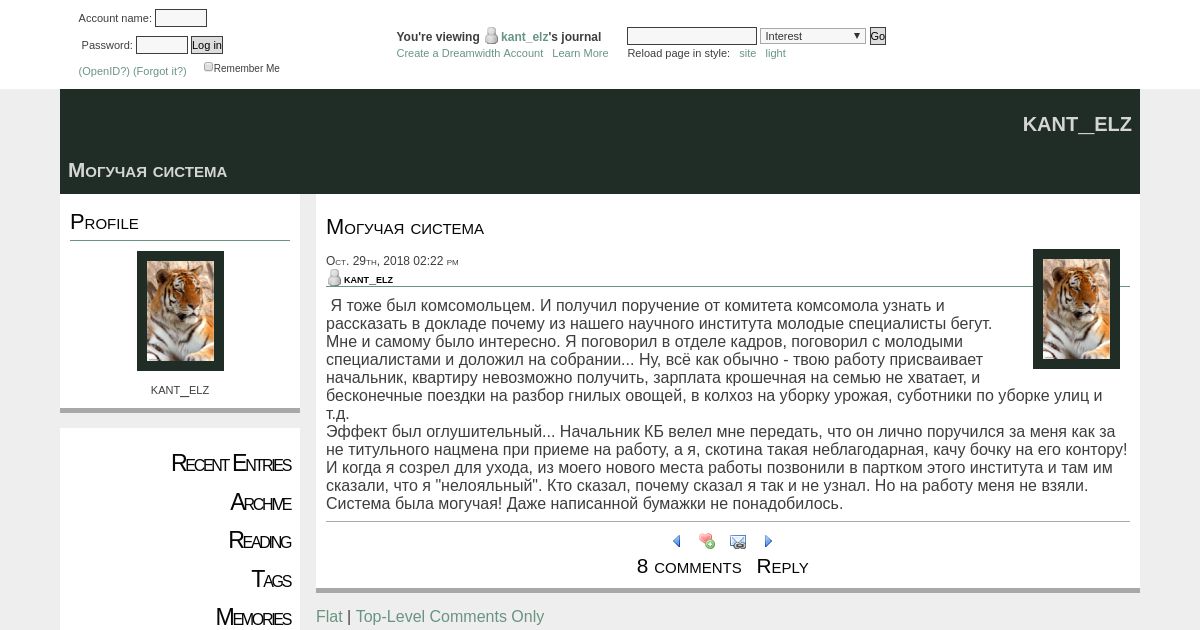This screenshot has height=630, width=1200.
Task: Click the OpenID? link
Action: pyautogui.click(x=104, y=71)
